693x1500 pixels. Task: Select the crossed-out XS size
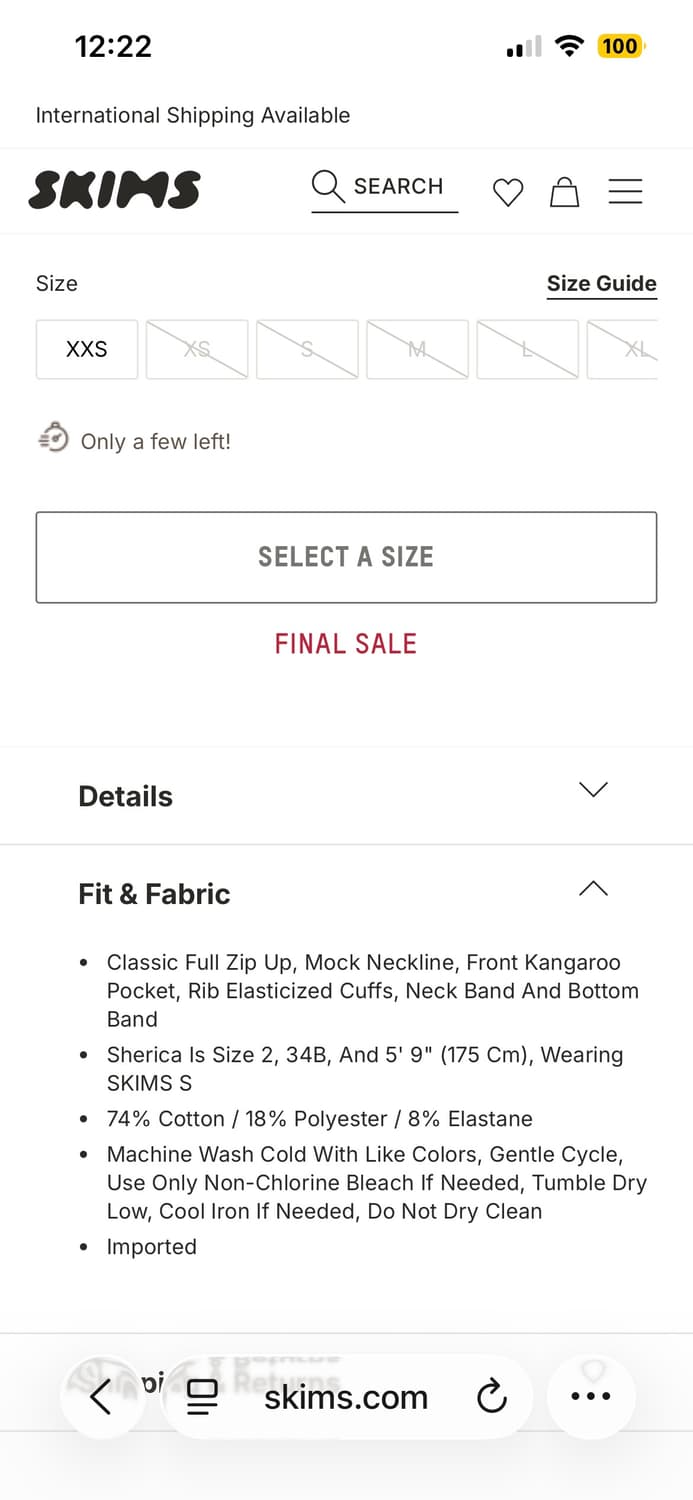pos(197,349)
